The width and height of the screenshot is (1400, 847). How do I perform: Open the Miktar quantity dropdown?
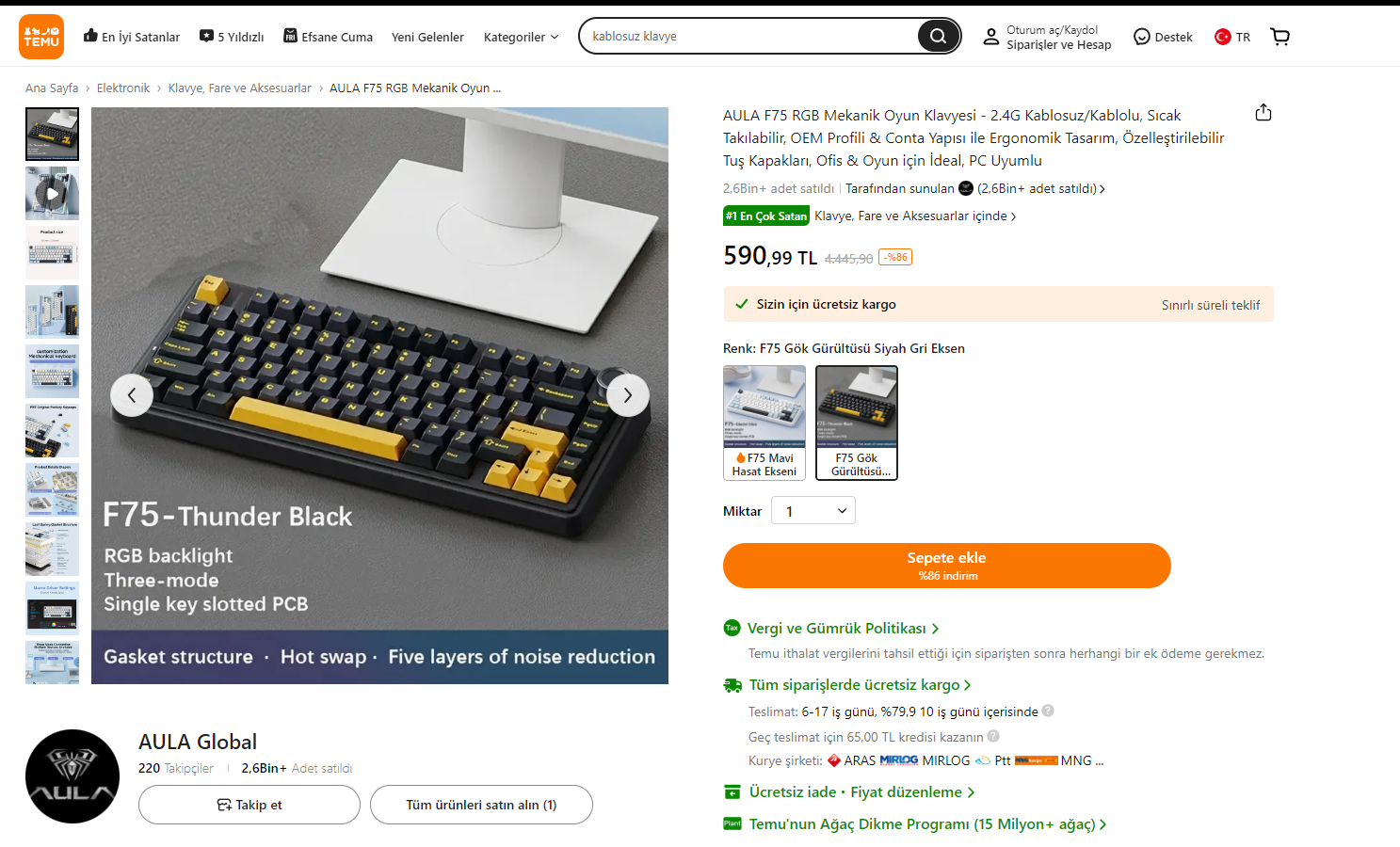(x=813, y=511)
